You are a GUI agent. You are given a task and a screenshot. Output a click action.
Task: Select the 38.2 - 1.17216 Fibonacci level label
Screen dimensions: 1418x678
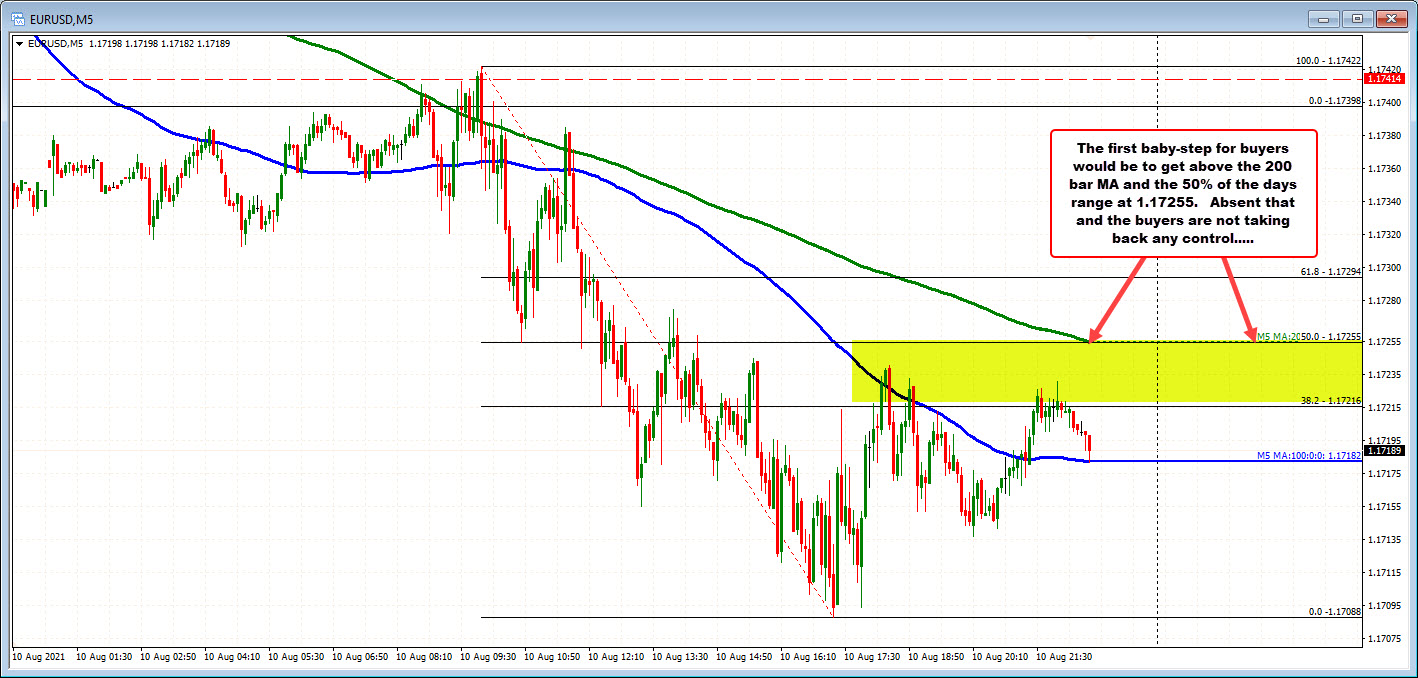(1327, 400)
